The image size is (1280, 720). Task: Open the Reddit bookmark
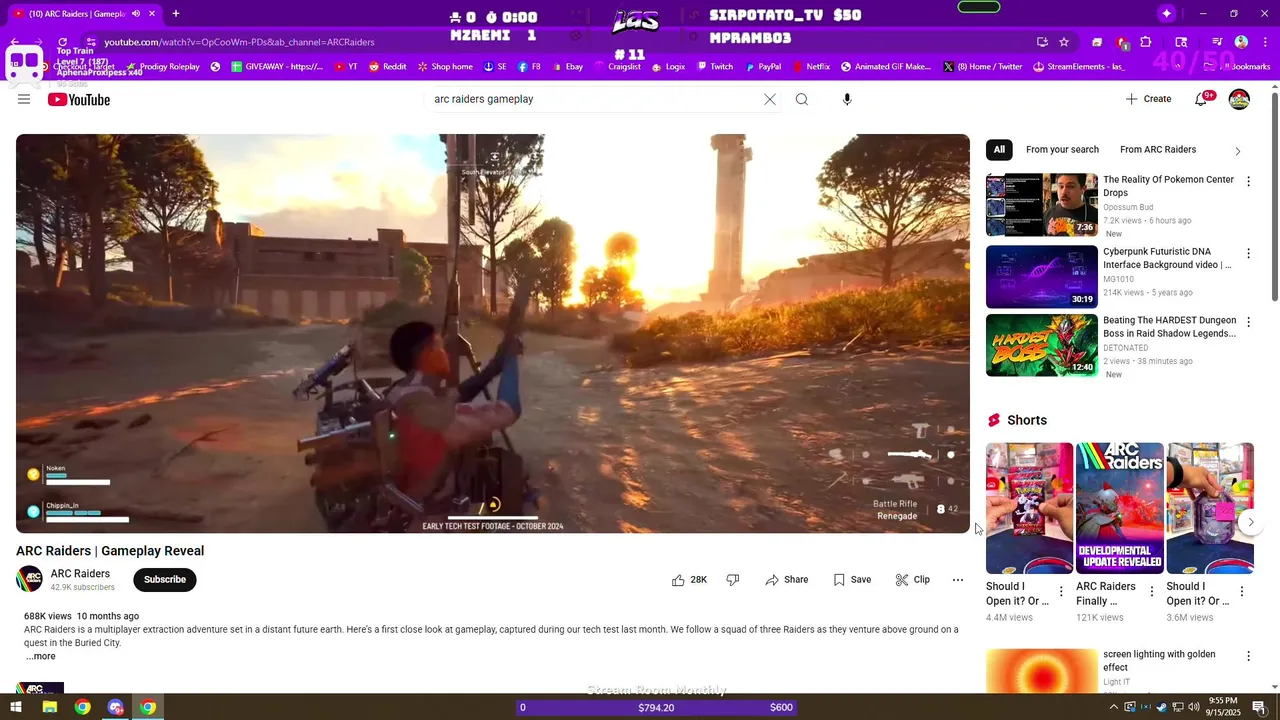tap(388, 67)
